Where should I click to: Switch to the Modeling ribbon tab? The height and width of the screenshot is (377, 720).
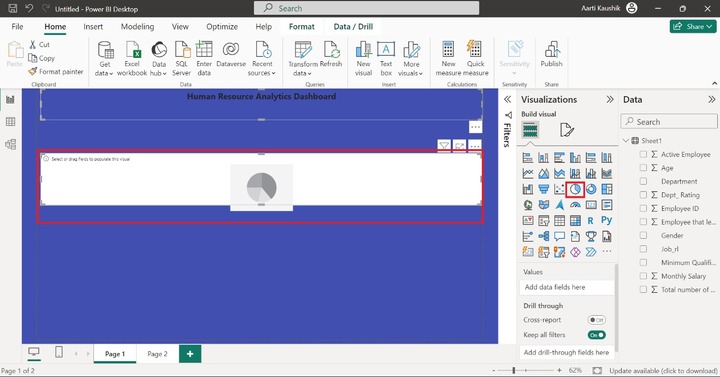[x=137, y=27]
